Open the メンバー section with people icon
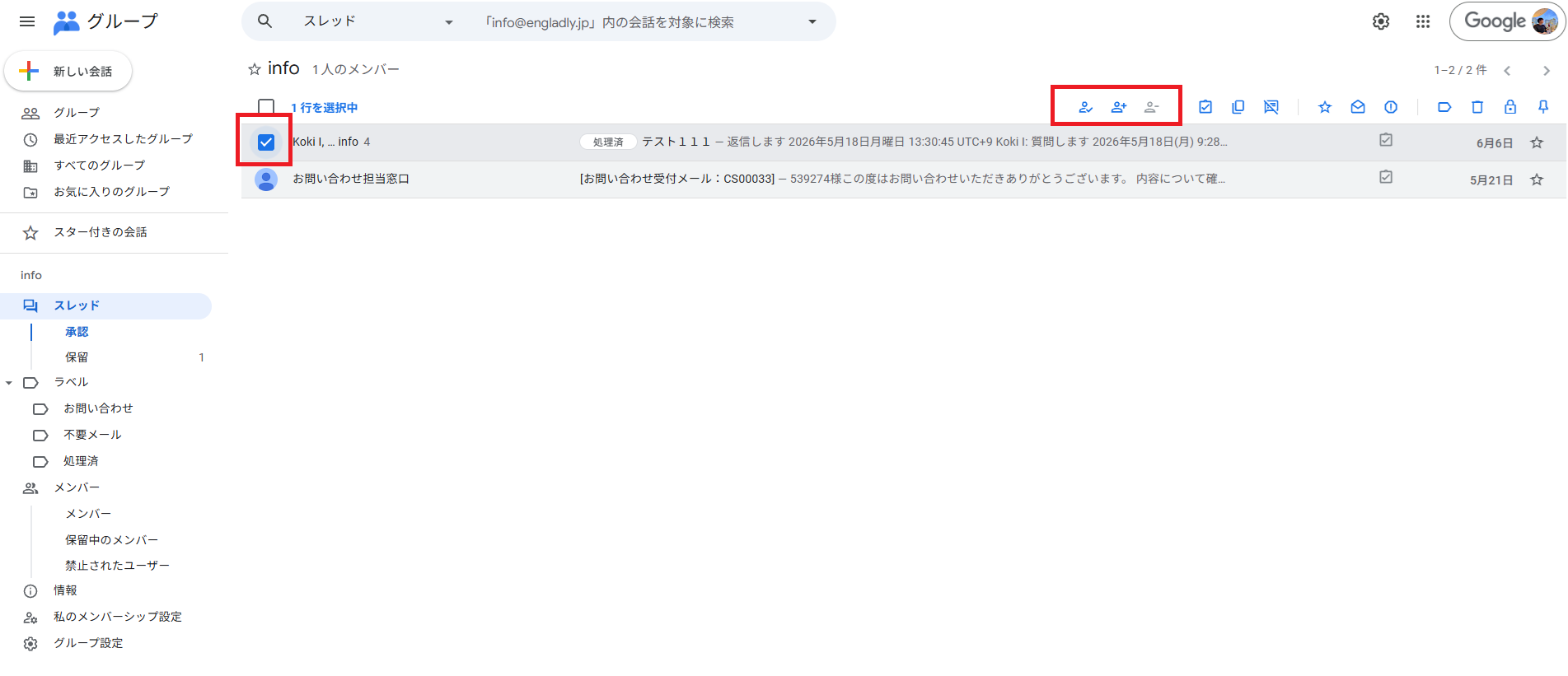The image size is (1568, 676). [77, 487]
